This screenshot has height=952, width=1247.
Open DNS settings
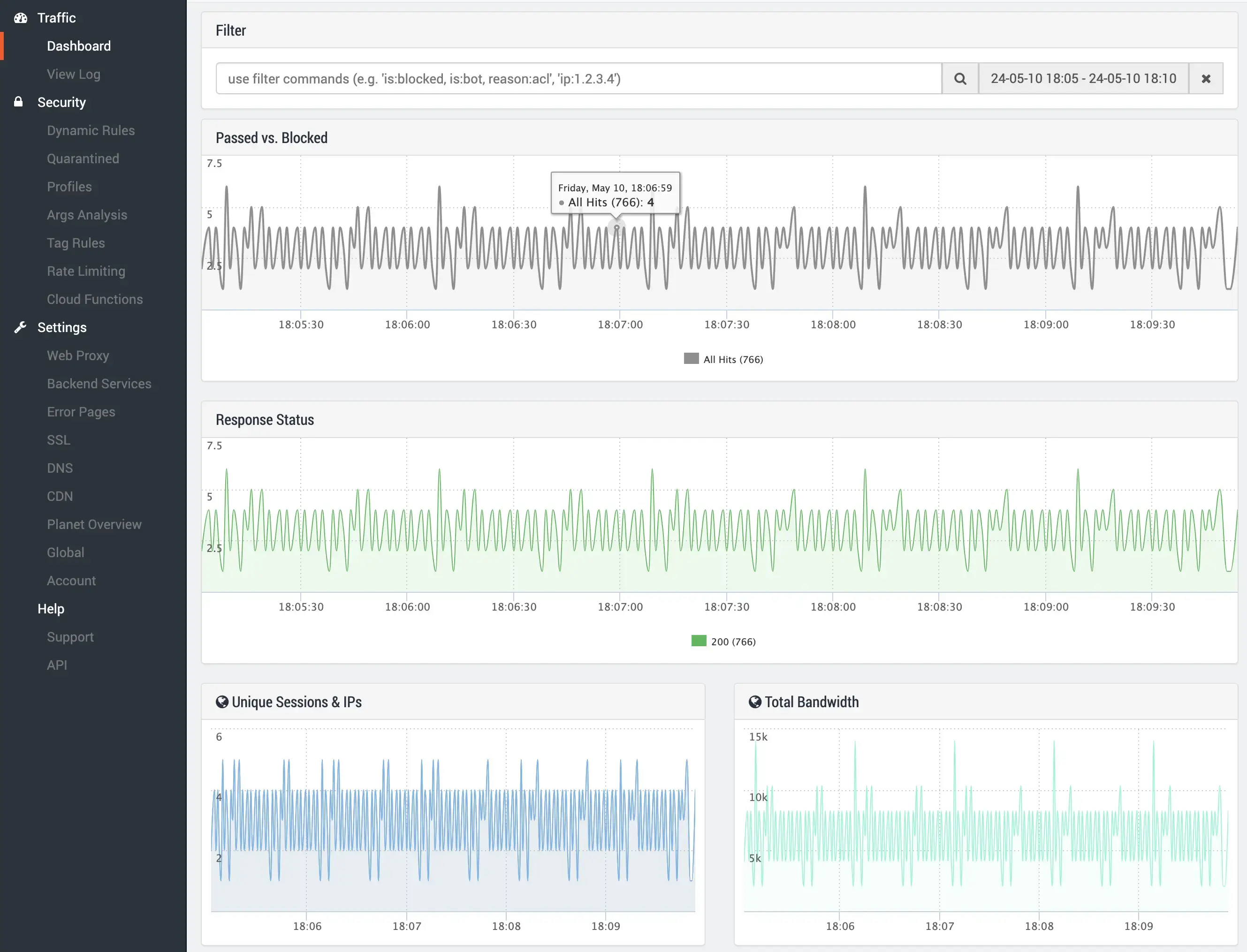point(60,468)
